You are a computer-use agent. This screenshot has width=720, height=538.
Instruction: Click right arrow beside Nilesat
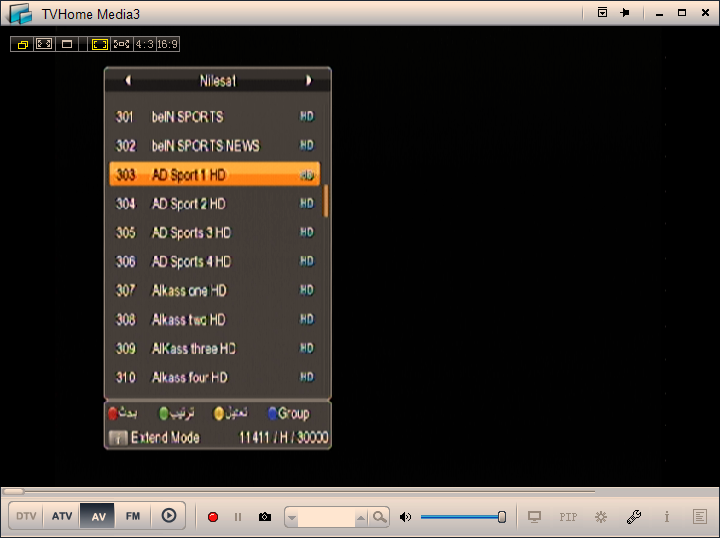[x=309, y=80]
